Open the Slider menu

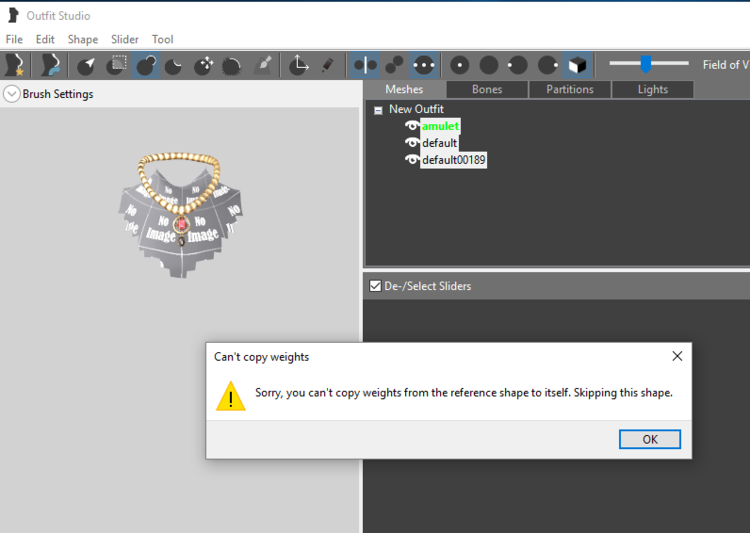click(125, 39)
